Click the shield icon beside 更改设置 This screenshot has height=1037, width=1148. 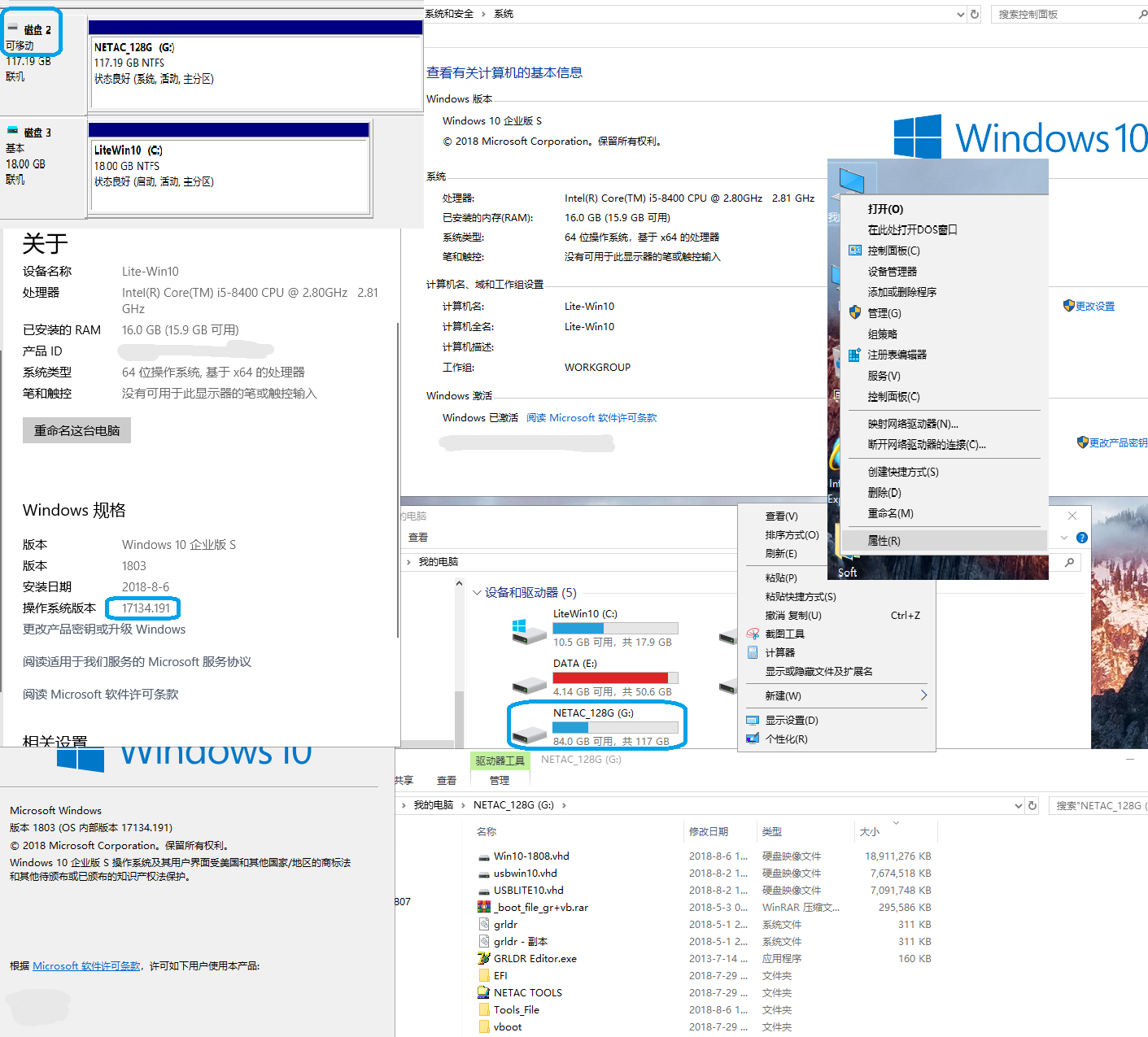[x=1069, y=306]
